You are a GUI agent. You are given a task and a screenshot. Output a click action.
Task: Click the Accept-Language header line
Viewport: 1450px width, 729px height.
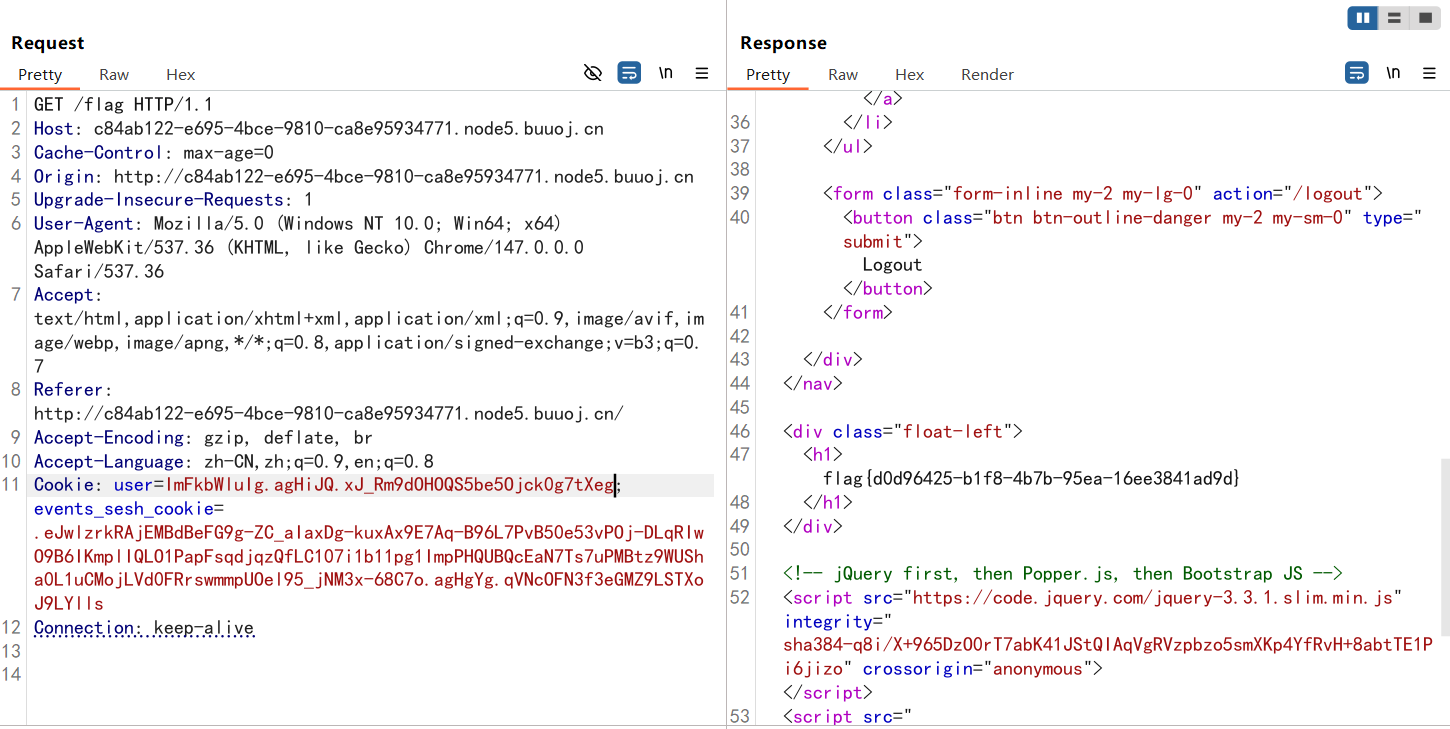click(x=234, y=462)
